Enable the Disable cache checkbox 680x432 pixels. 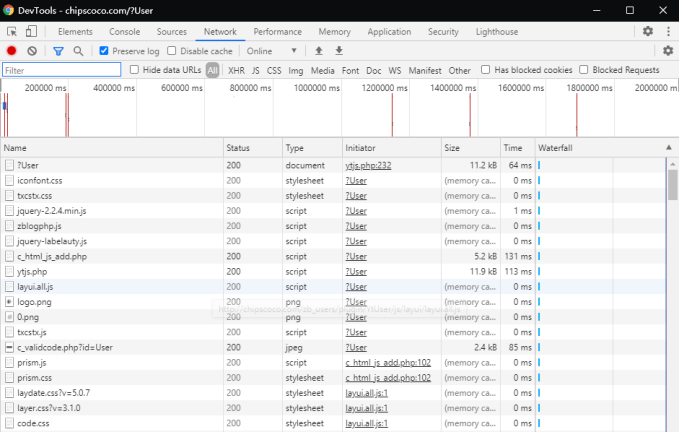172,51
